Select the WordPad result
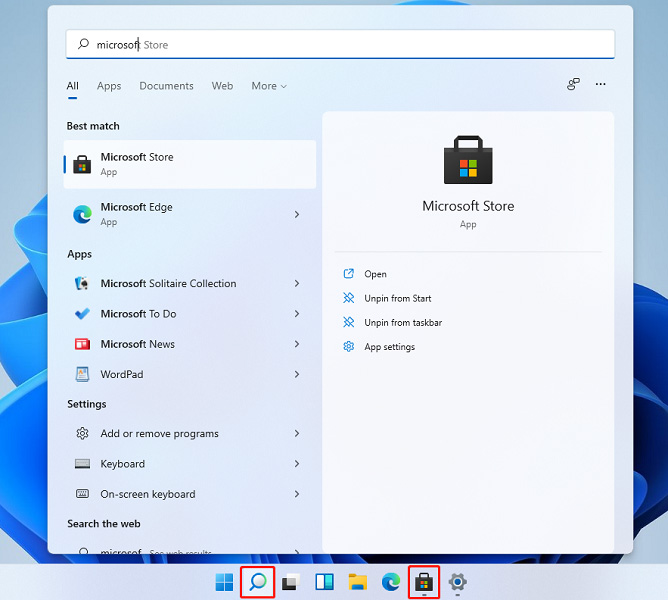 point(190,374)
